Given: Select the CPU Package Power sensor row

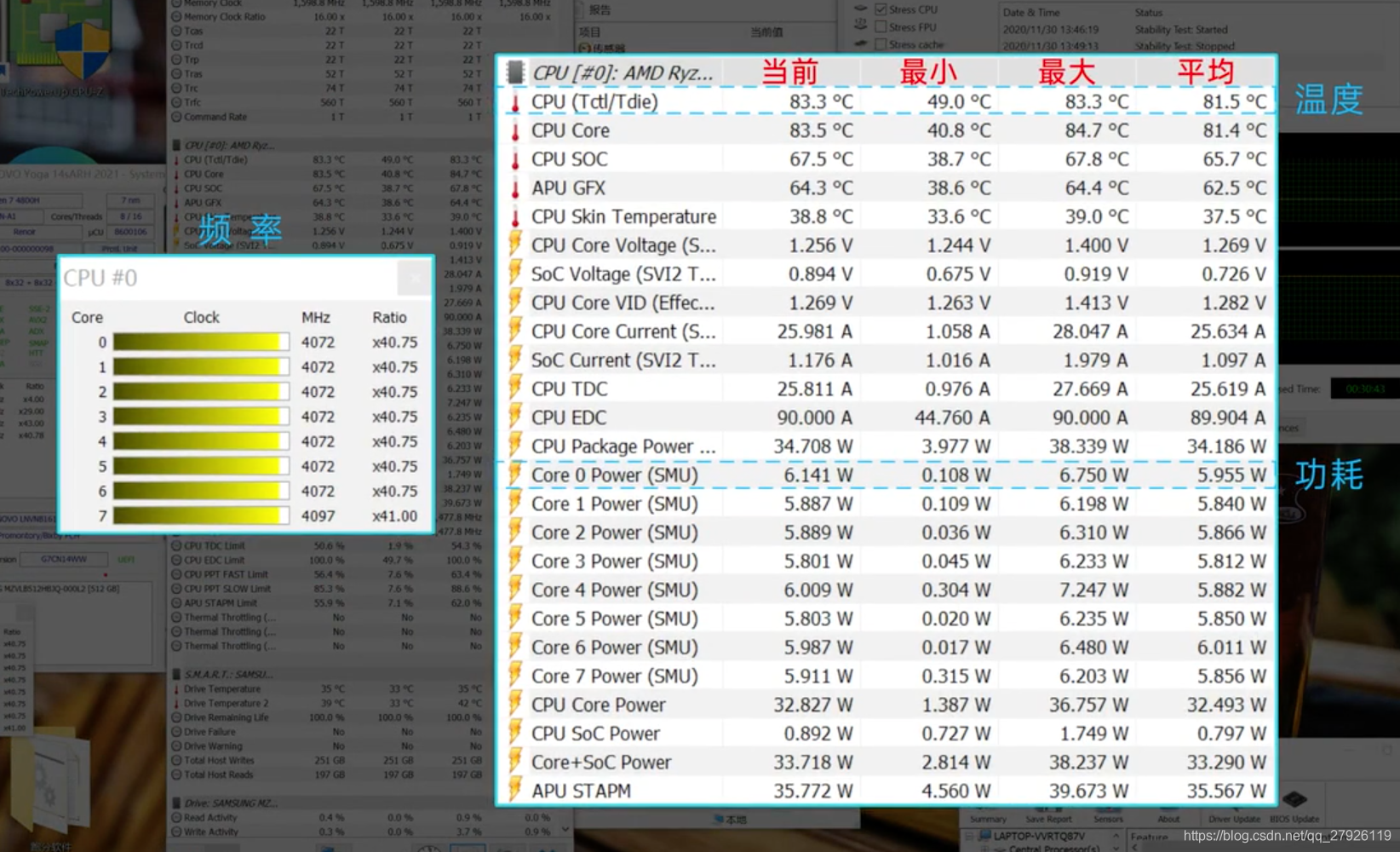Looking at the screenshot, I should click(886, 446).
